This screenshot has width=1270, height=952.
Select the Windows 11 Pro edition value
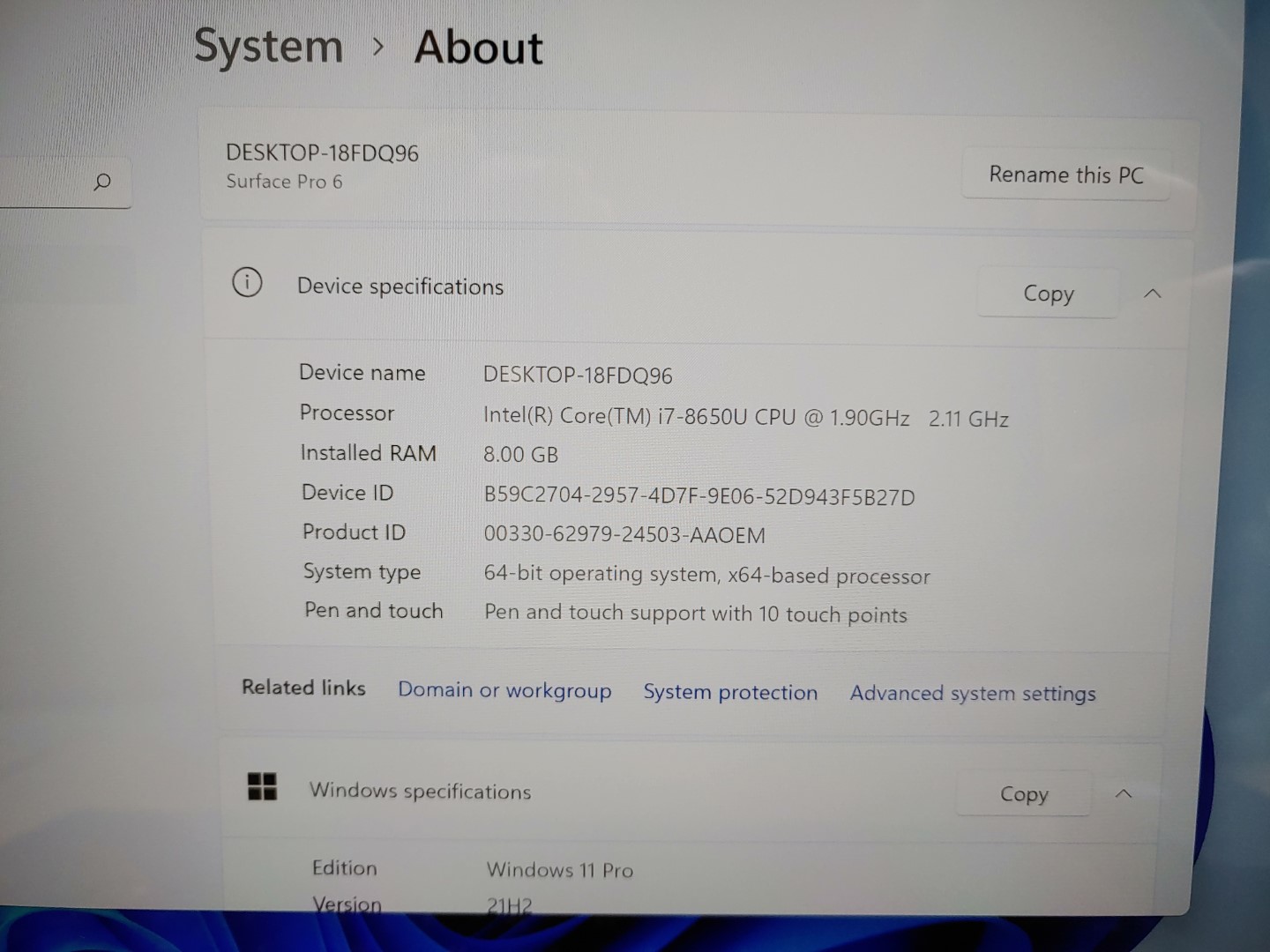560,870
